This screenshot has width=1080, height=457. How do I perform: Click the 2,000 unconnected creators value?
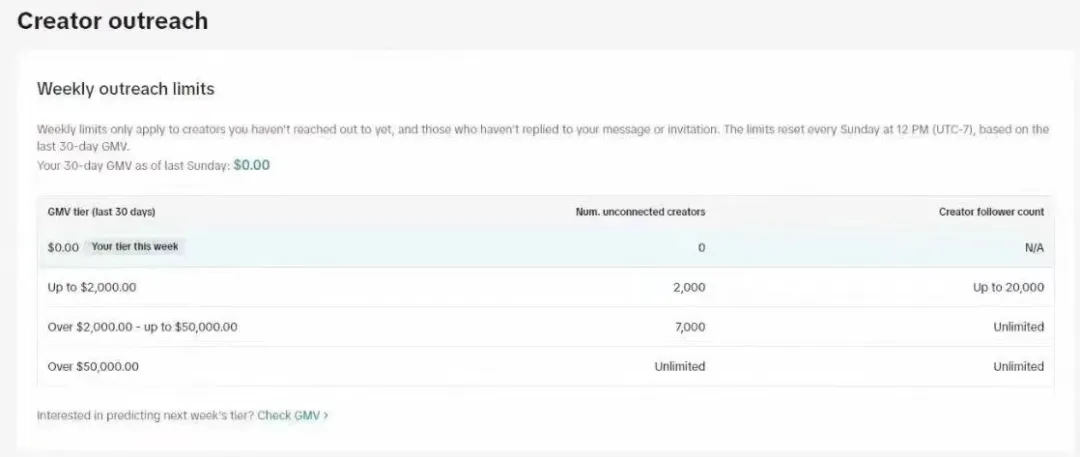click(x=689, y=287)
